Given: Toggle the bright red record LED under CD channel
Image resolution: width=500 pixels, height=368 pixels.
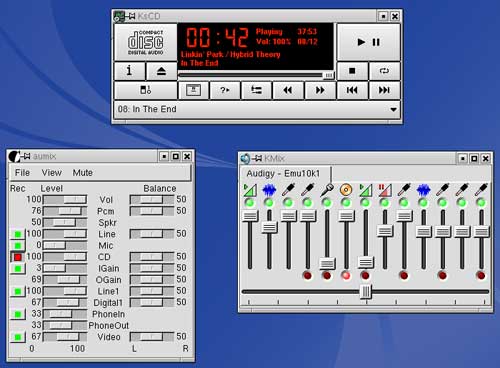Looking at the screenshot, I should pyautogui.click(x=346, y=276).
